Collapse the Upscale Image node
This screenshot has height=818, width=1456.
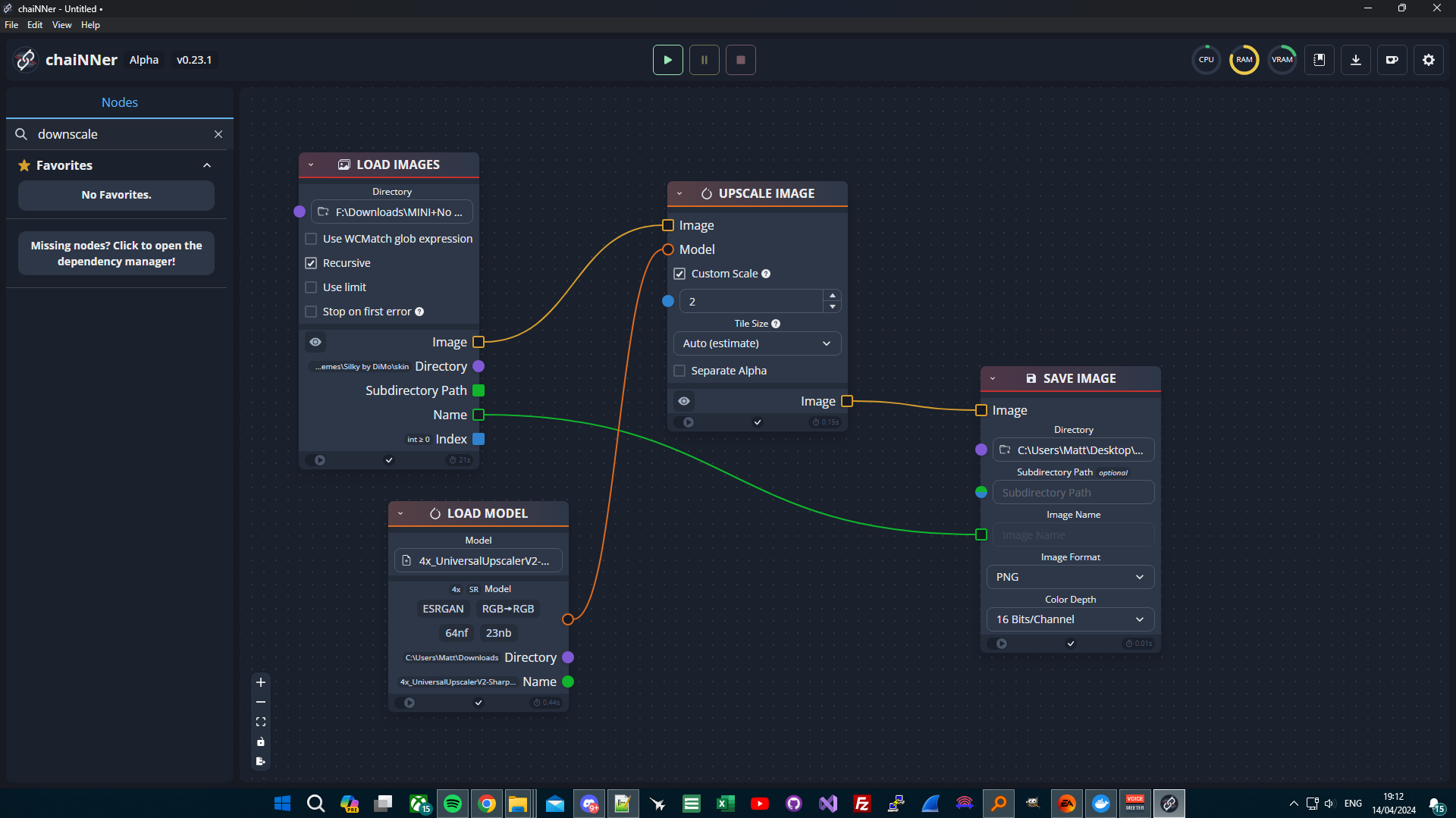(679, 193)
